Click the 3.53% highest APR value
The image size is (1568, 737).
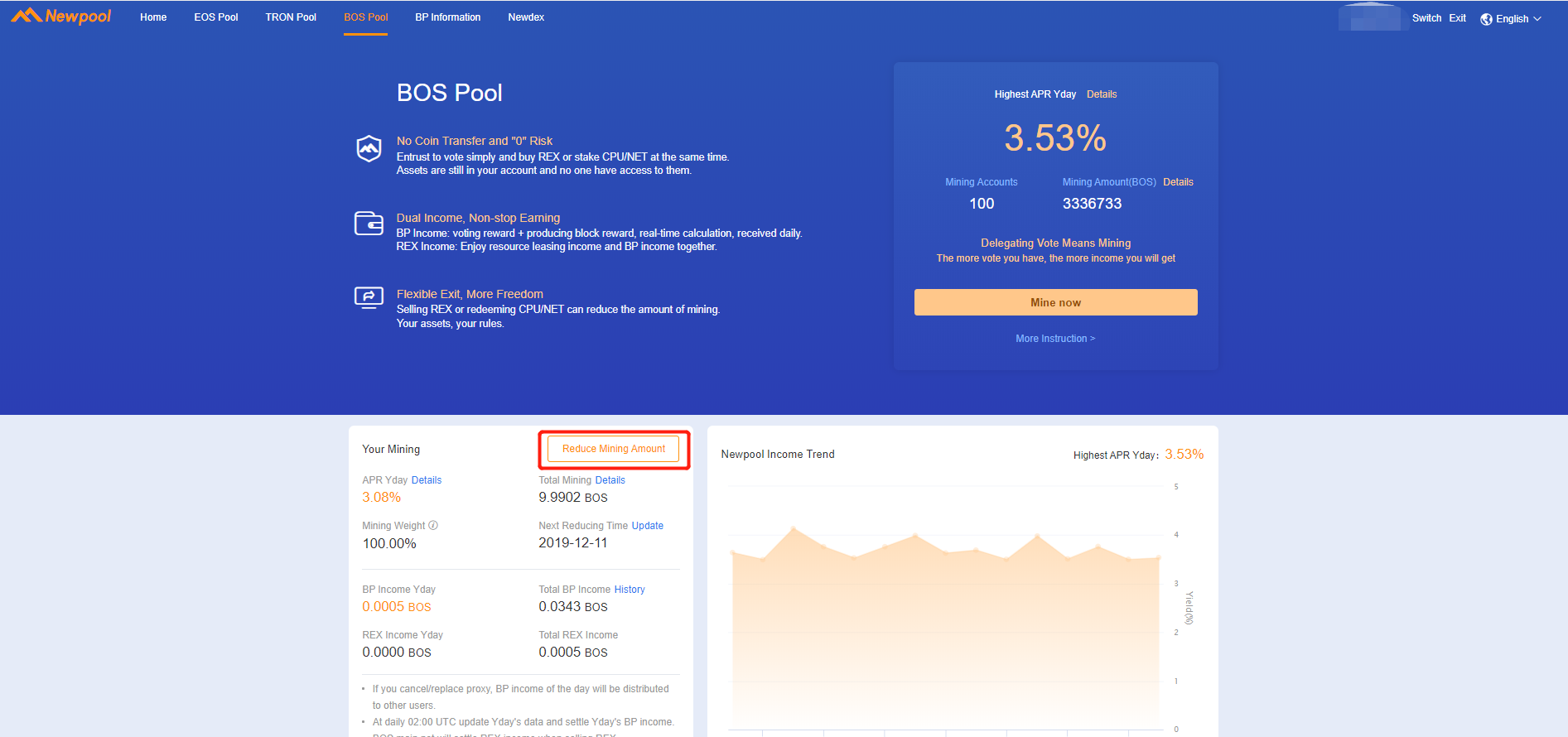(x=1055, y=137)
